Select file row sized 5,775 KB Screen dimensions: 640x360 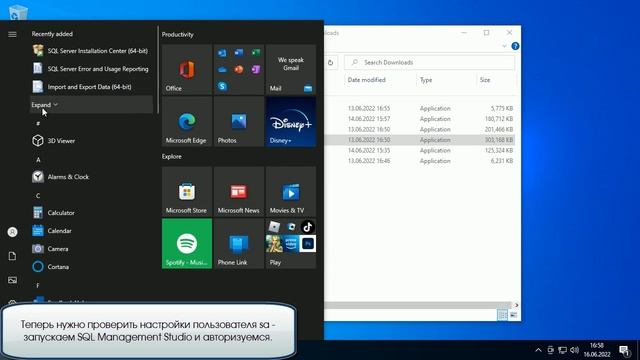420,109
